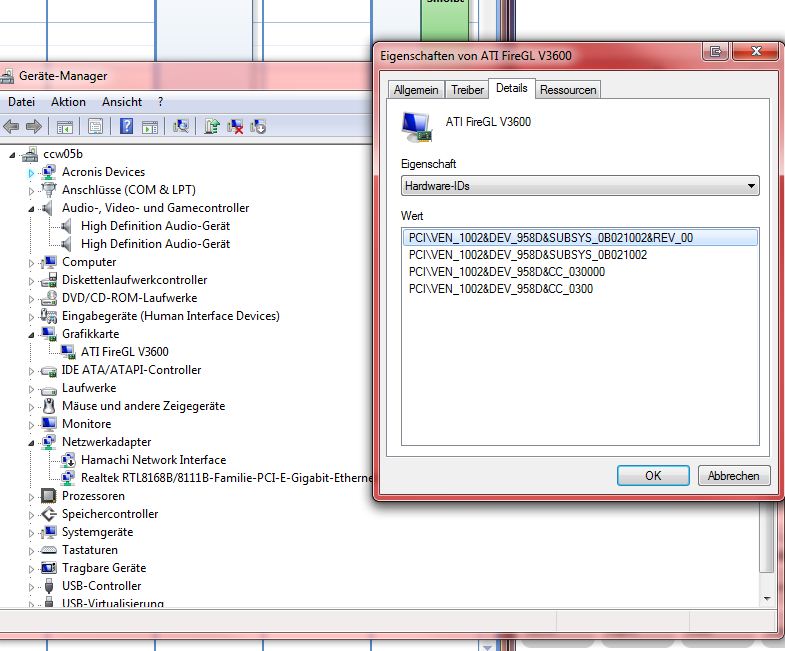785x651 pixels.
Task: Collapse the Netzwerkadapter node
Action: click(31, 443)
